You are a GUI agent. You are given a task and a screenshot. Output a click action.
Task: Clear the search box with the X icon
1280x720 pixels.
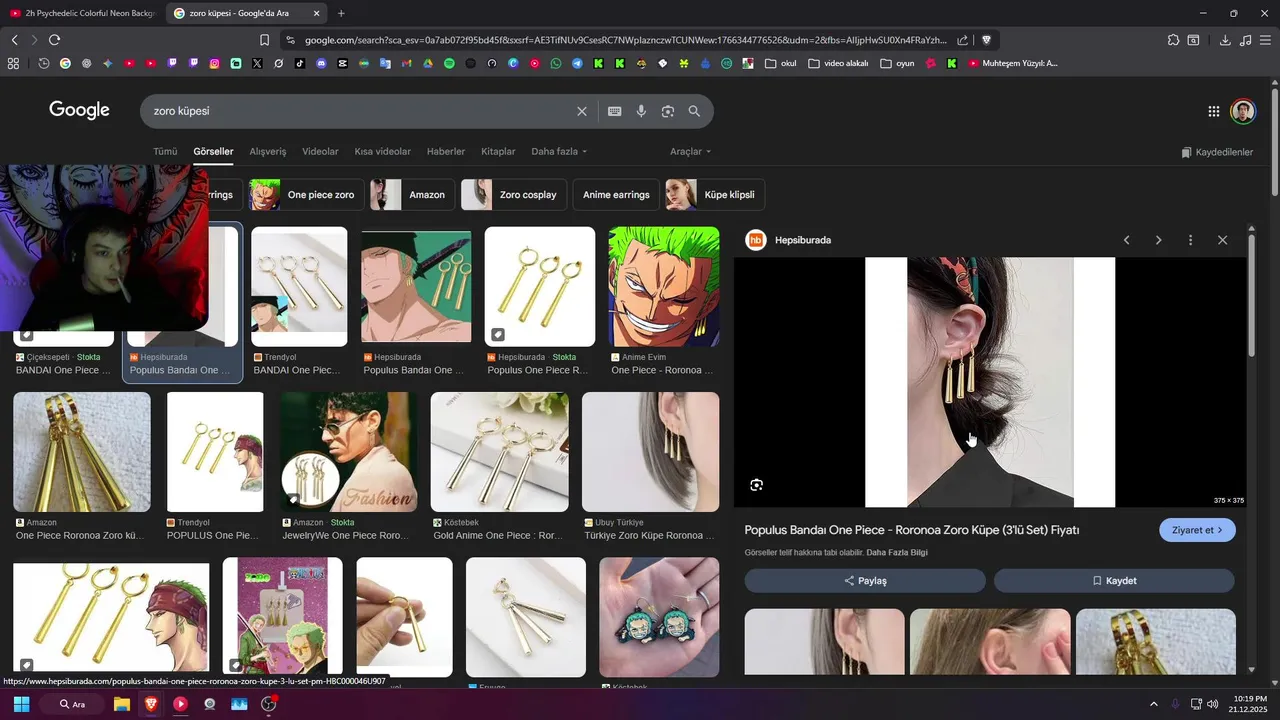coord(581,111)
